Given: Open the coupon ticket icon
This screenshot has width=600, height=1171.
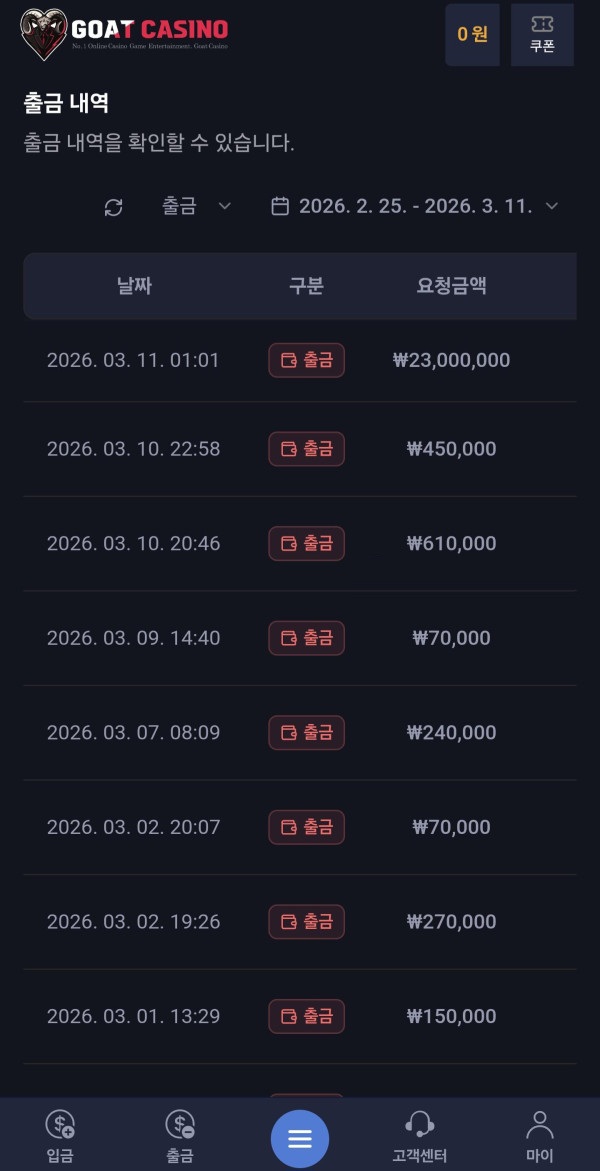Looking at the screenshot, I should pyautogui.click(x=542, y=25).
